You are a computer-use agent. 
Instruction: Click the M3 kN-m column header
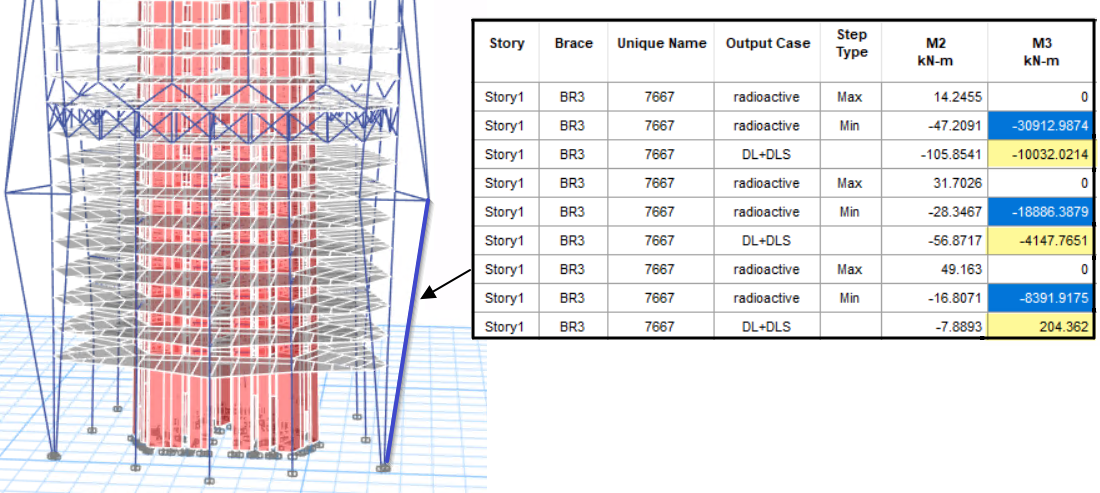1041,52
